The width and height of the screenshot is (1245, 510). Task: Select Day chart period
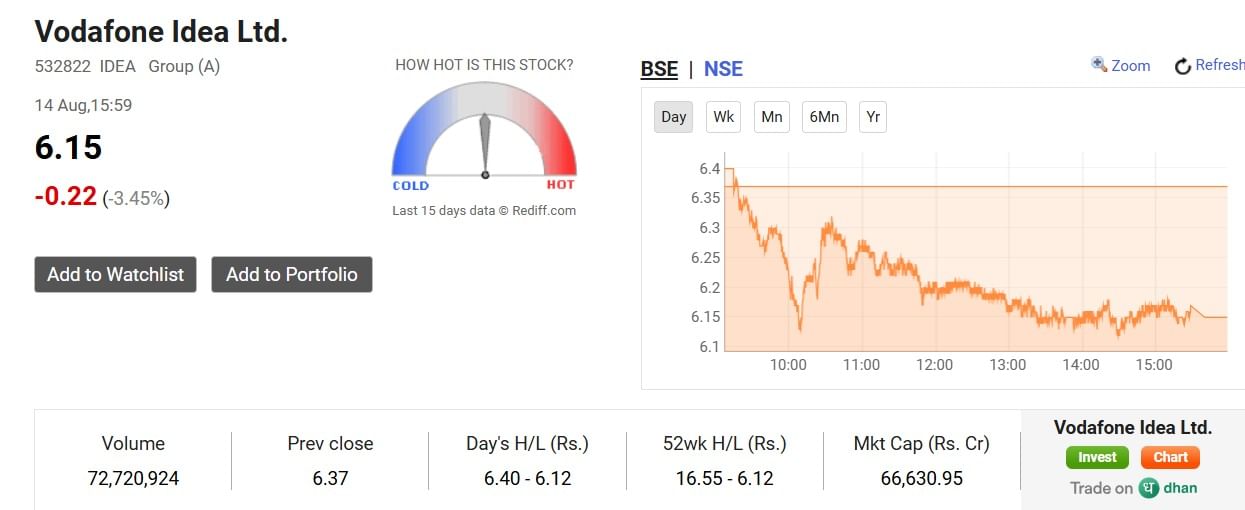point(674,117)
